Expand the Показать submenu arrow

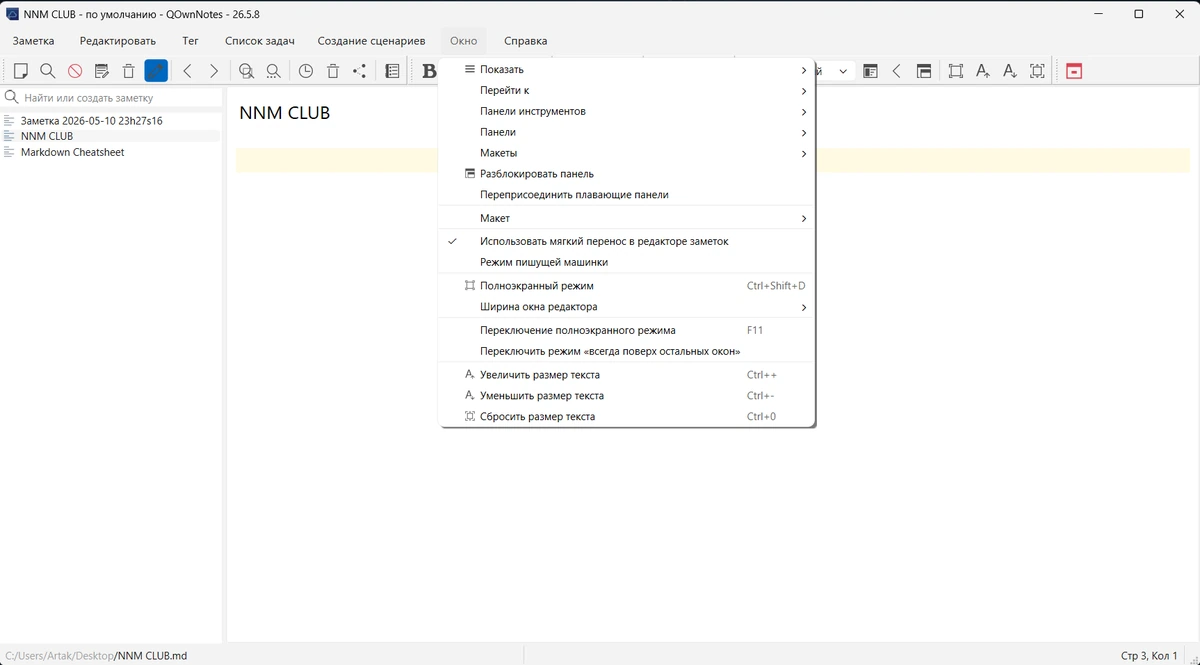click(804, 70)
